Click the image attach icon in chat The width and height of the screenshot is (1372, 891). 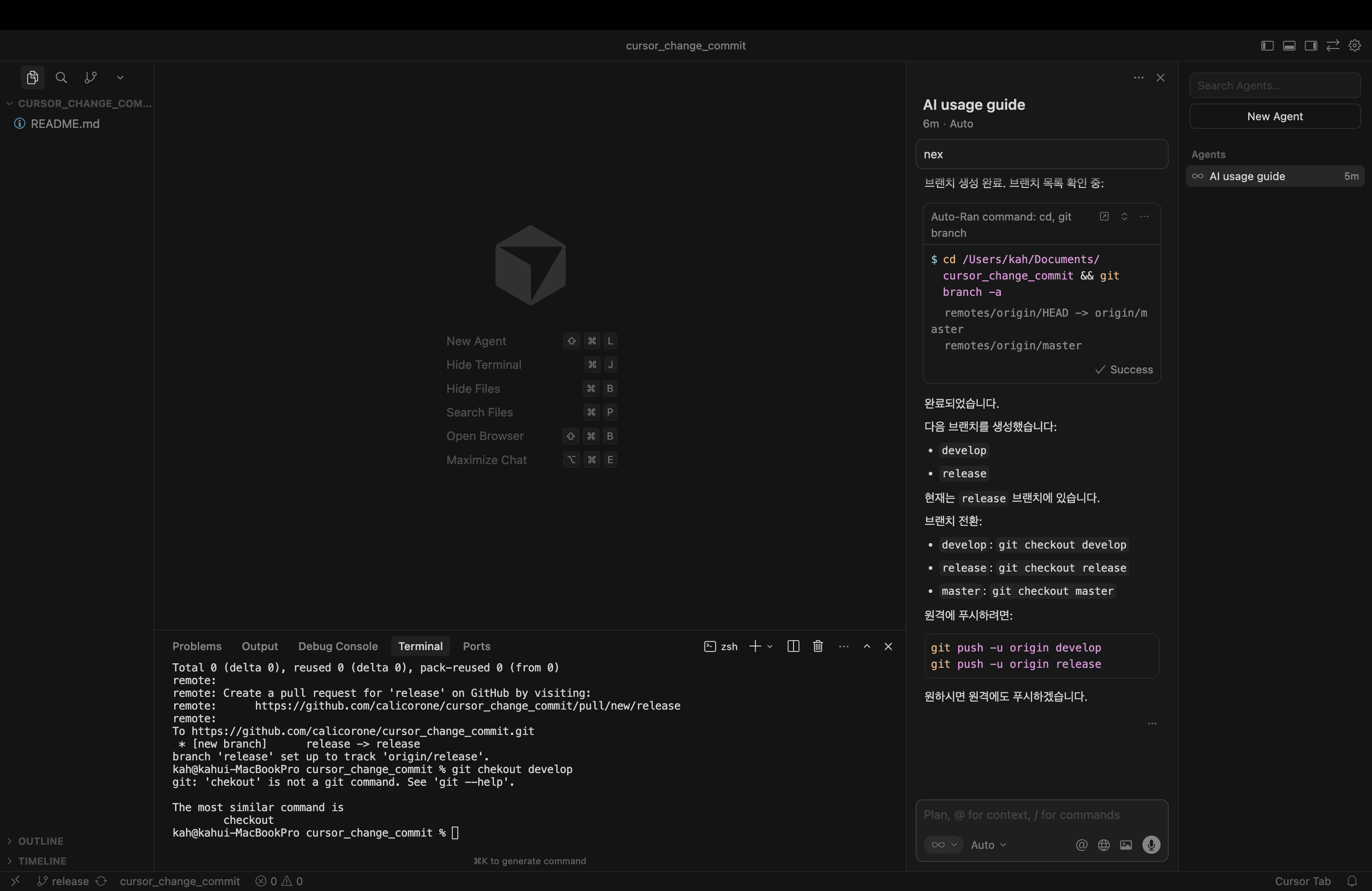1126,844
